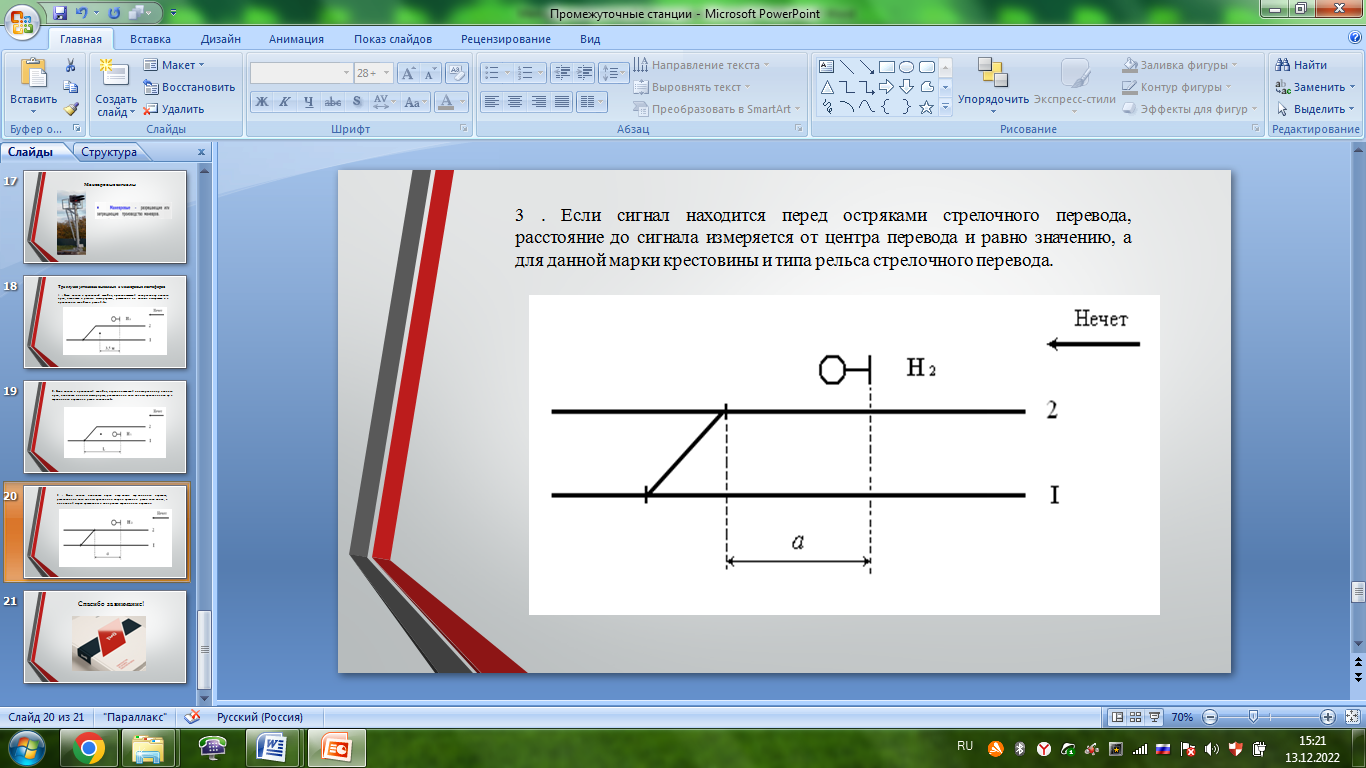The image size is (1366, 768).
Task: Open the Дизайн tab
Action: pos(220,39)
